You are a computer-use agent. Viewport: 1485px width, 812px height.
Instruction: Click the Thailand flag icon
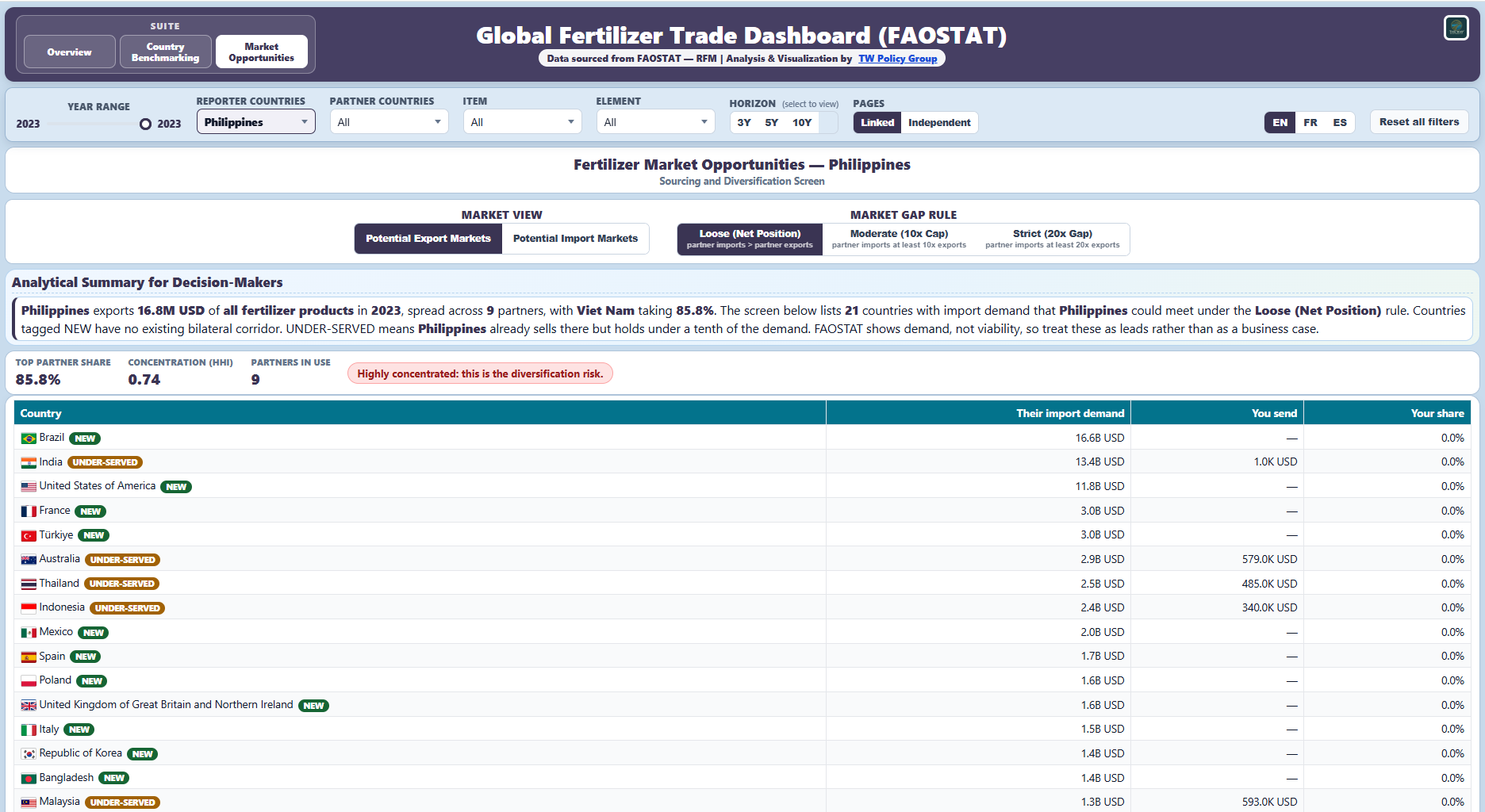(29, 584)
